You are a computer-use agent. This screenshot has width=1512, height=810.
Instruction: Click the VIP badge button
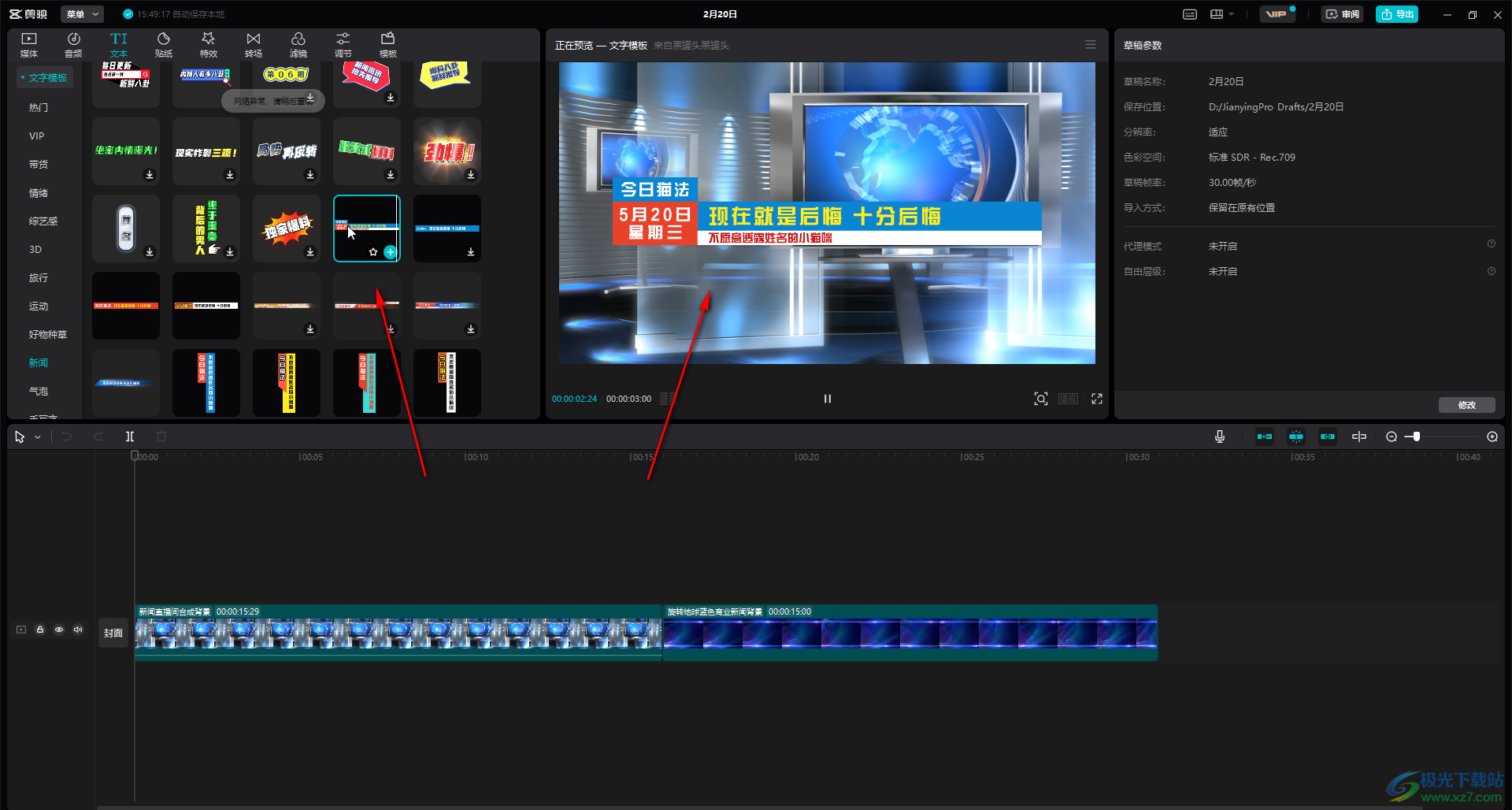click(1277, 14)
